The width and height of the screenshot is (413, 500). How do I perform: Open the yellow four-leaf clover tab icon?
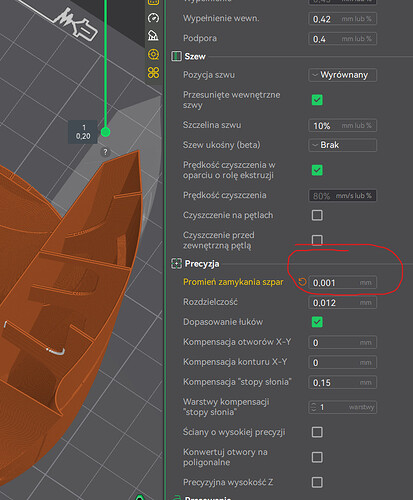coord(153,72)
